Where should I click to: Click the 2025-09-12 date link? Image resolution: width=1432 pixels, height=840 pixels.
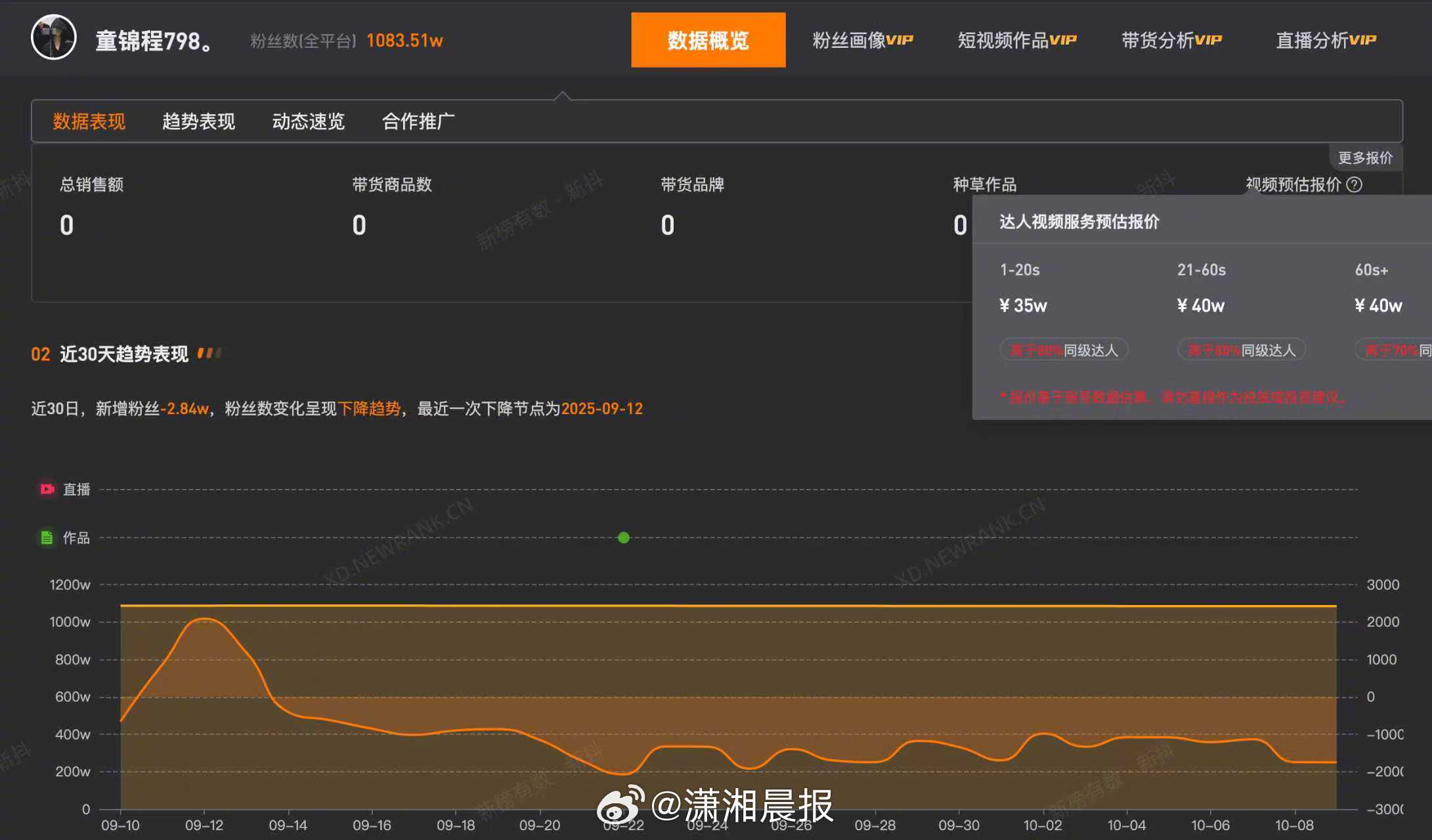[x=601, y=409]
